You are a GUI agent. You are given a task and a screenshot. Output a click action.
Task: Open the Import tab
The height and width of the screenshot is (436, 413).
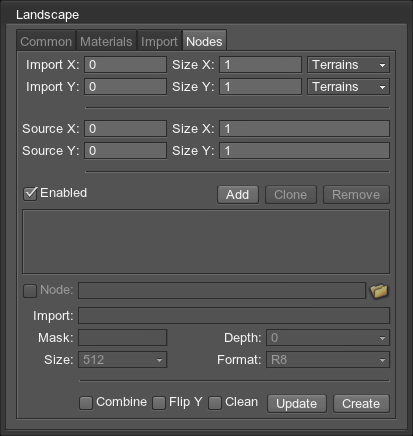(x=159, y=41)
